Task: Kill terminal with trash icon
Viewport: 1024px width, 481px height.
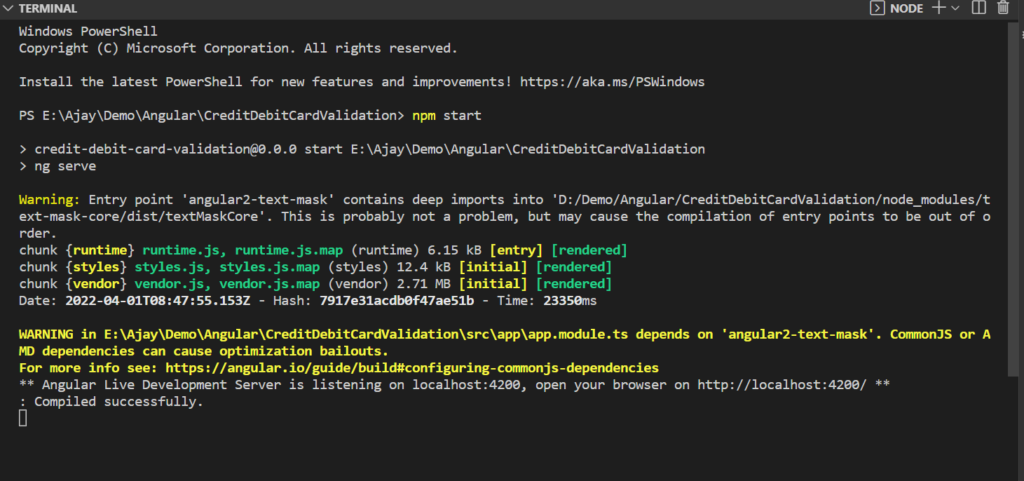Action: 1003,8
